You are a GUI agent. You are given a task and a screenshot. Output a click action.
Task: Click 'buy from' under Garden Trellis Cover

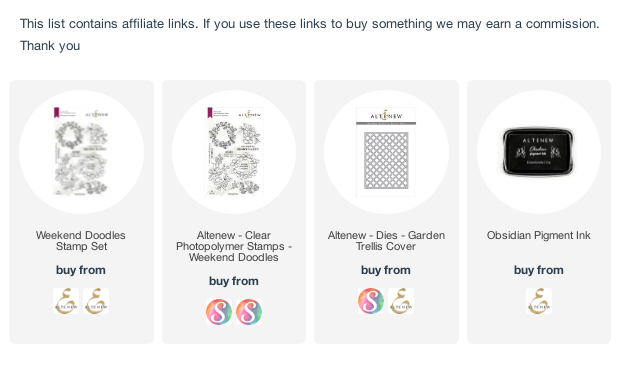pos(386,270)
